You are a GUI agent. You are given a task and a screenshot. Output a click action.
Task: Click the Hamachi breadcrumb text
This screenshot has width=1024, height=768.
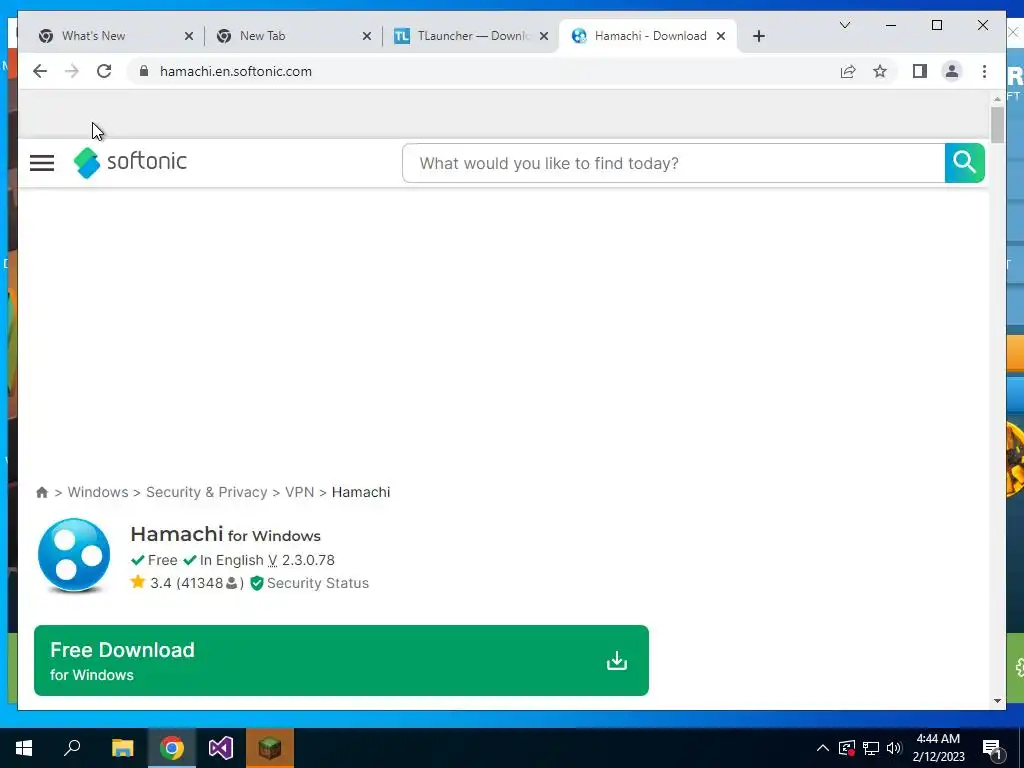360,492
